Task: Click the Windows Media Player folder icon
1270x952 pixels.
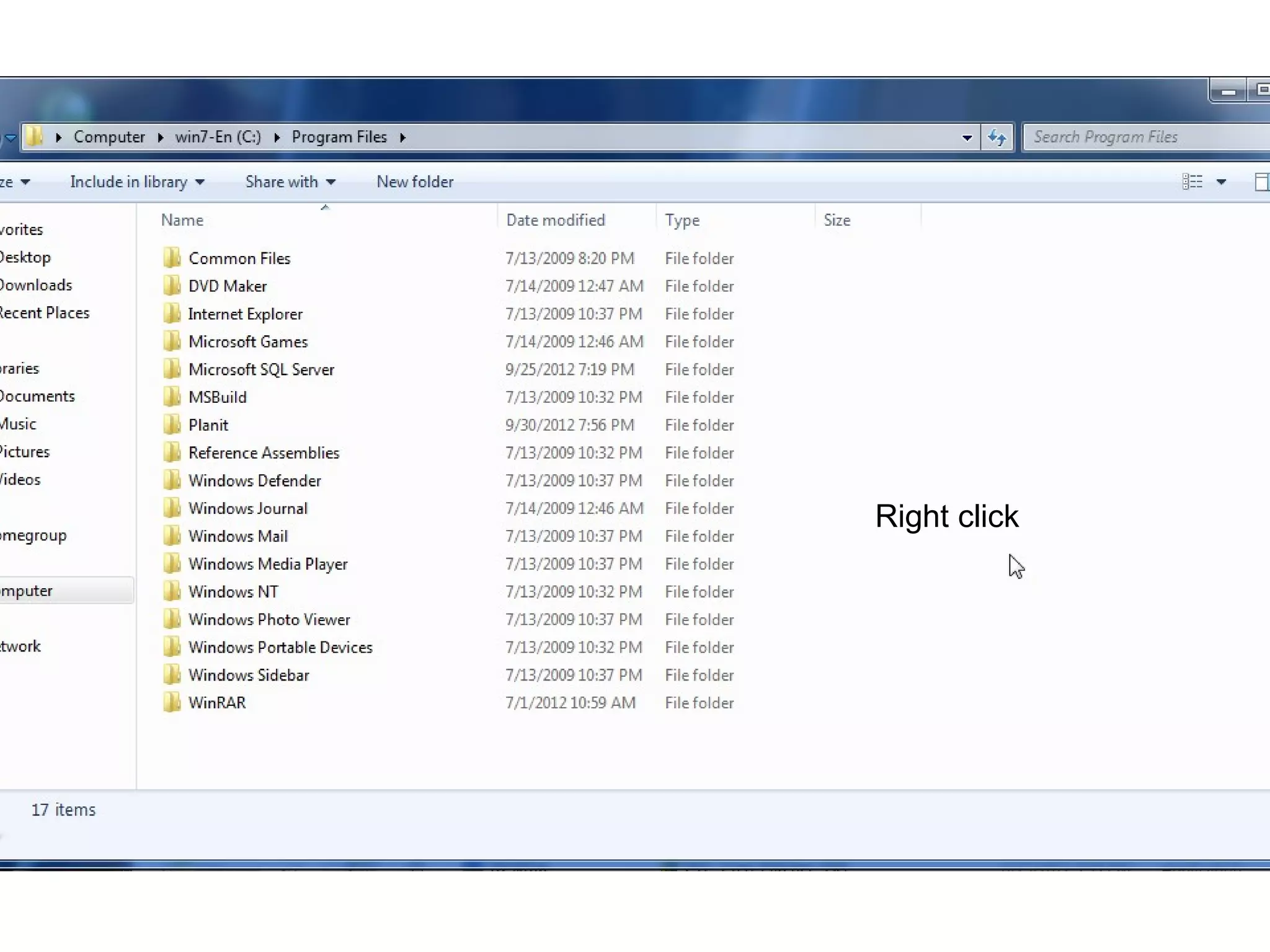Action: 172,563
